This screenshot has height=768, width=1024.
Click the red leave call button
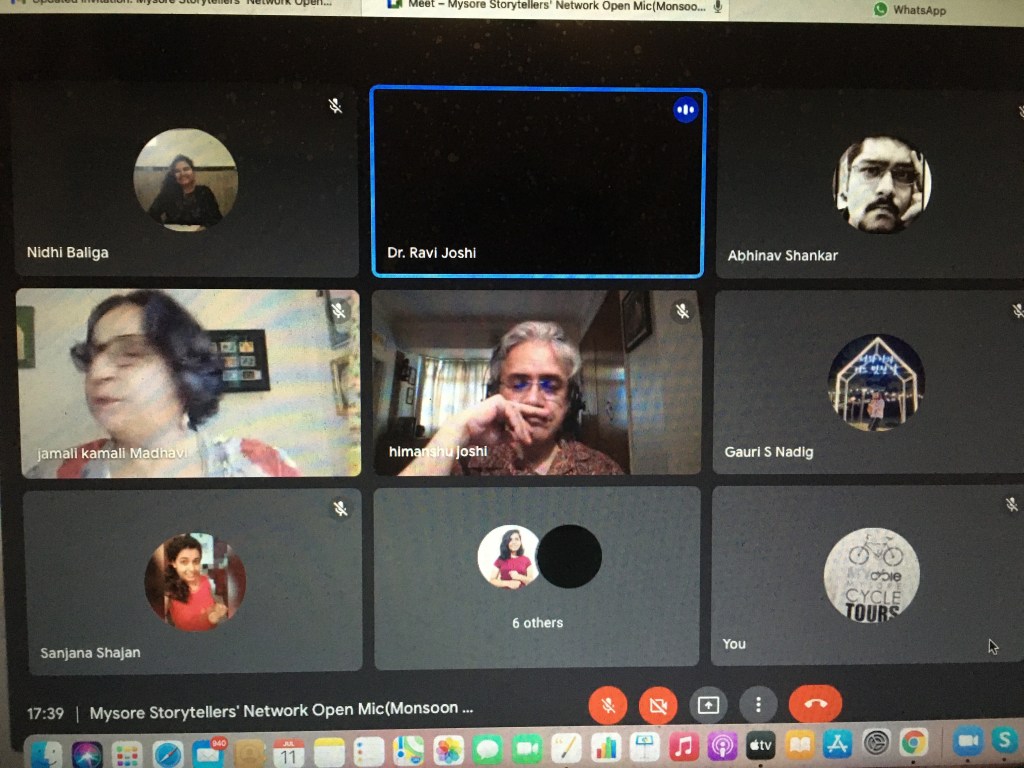coord(815,704)
